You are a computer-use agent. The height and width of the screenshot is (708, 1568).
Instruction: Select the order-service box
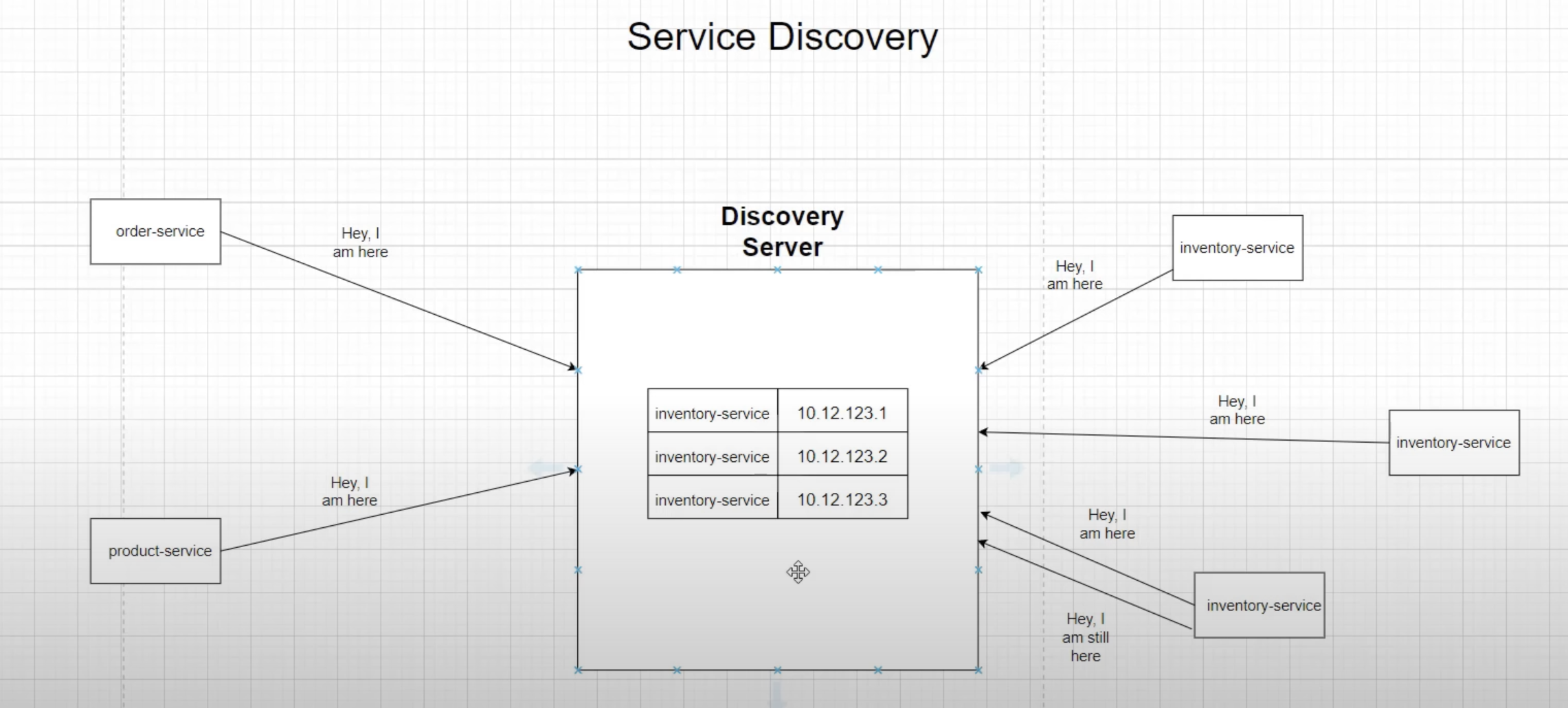(x=155, y=232)
